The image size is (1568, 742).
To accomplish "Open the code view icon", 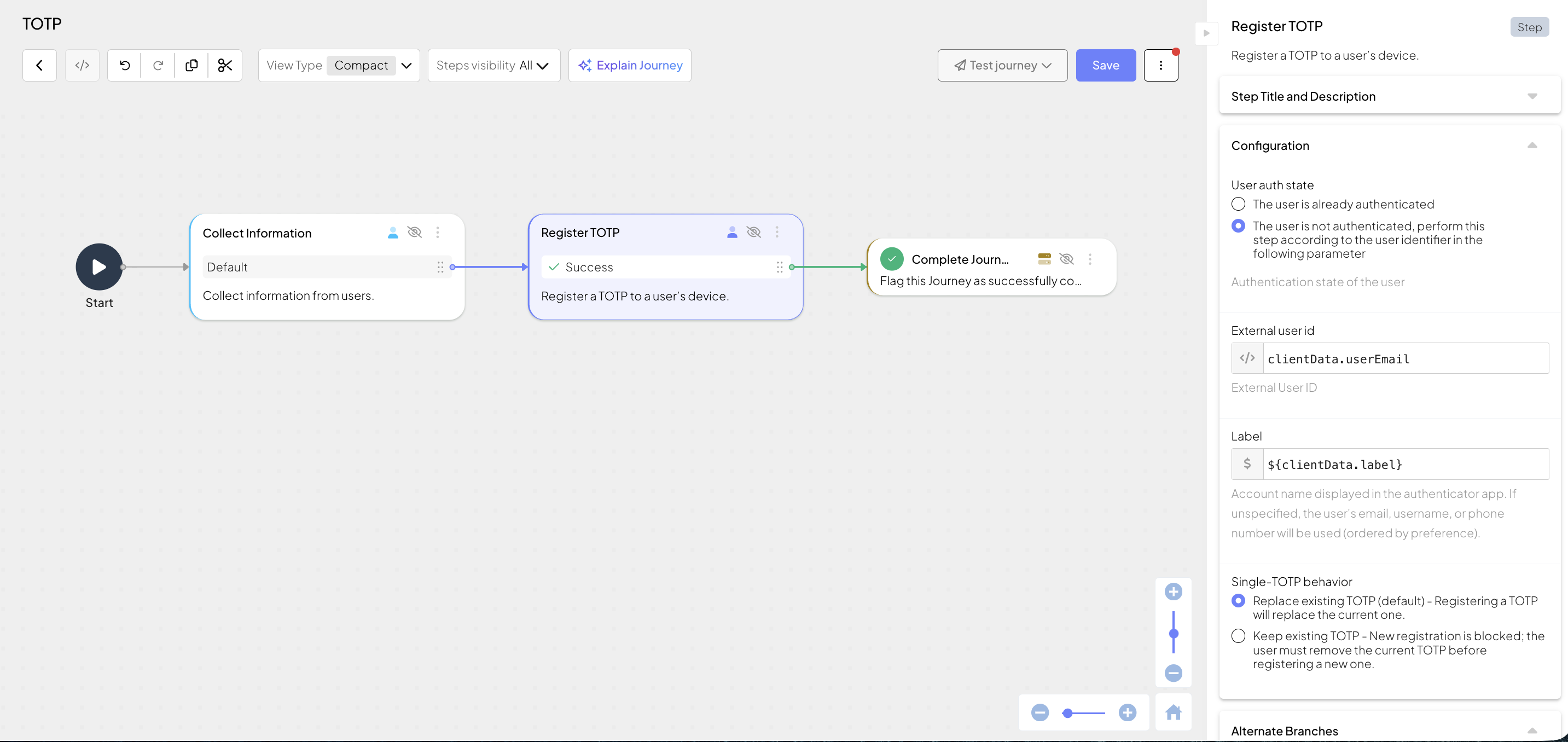I will [x=82, y=65].
